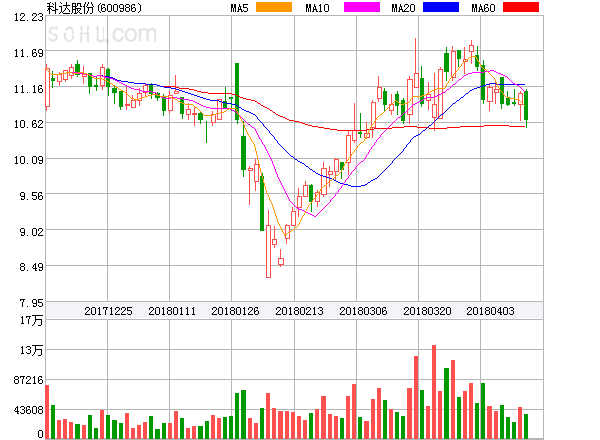The width and height of the screenshot is (600, 440).
Task: Select the 9.02 price axis label
Action: click(31, 232)
